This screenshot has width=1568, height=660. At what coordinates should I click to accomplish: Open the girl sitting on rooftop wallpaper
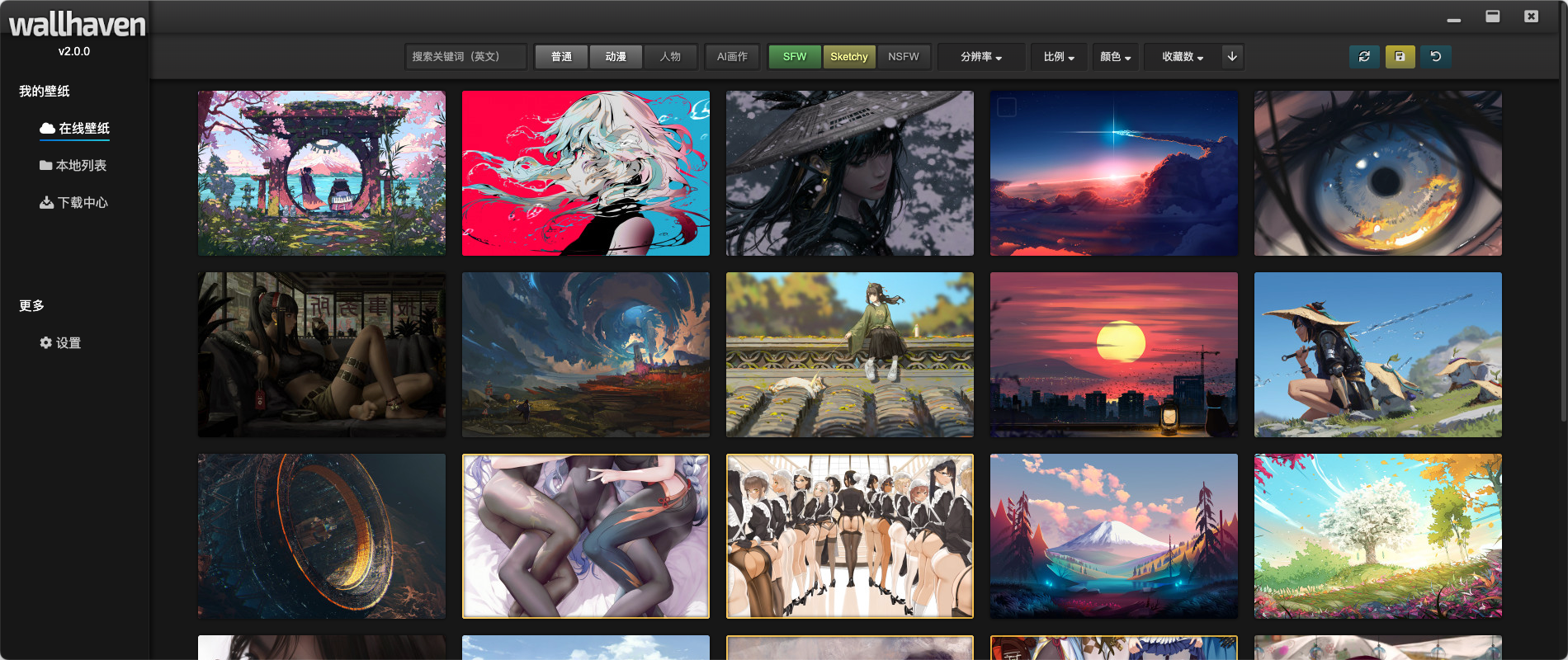click(850, 355)
